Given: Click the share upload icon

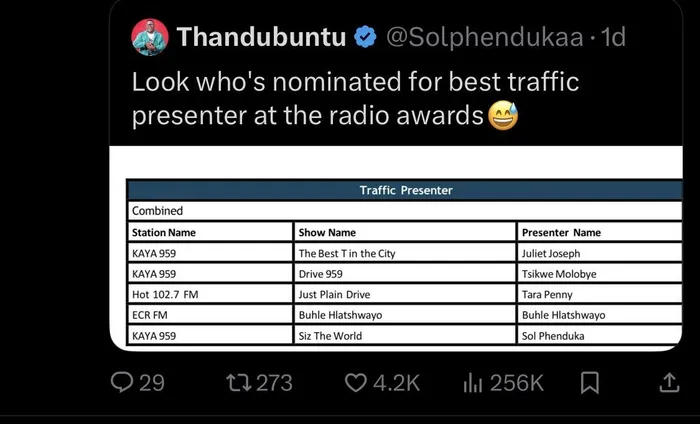Looking at the screenshot, I should point(668,382).
